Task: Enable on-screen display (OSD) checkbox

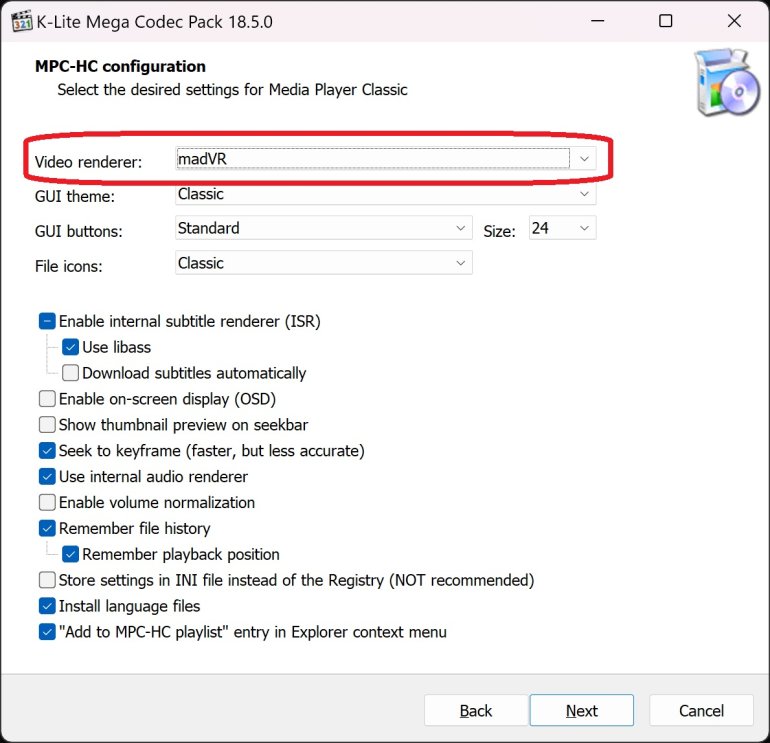Action: (48, 399)
